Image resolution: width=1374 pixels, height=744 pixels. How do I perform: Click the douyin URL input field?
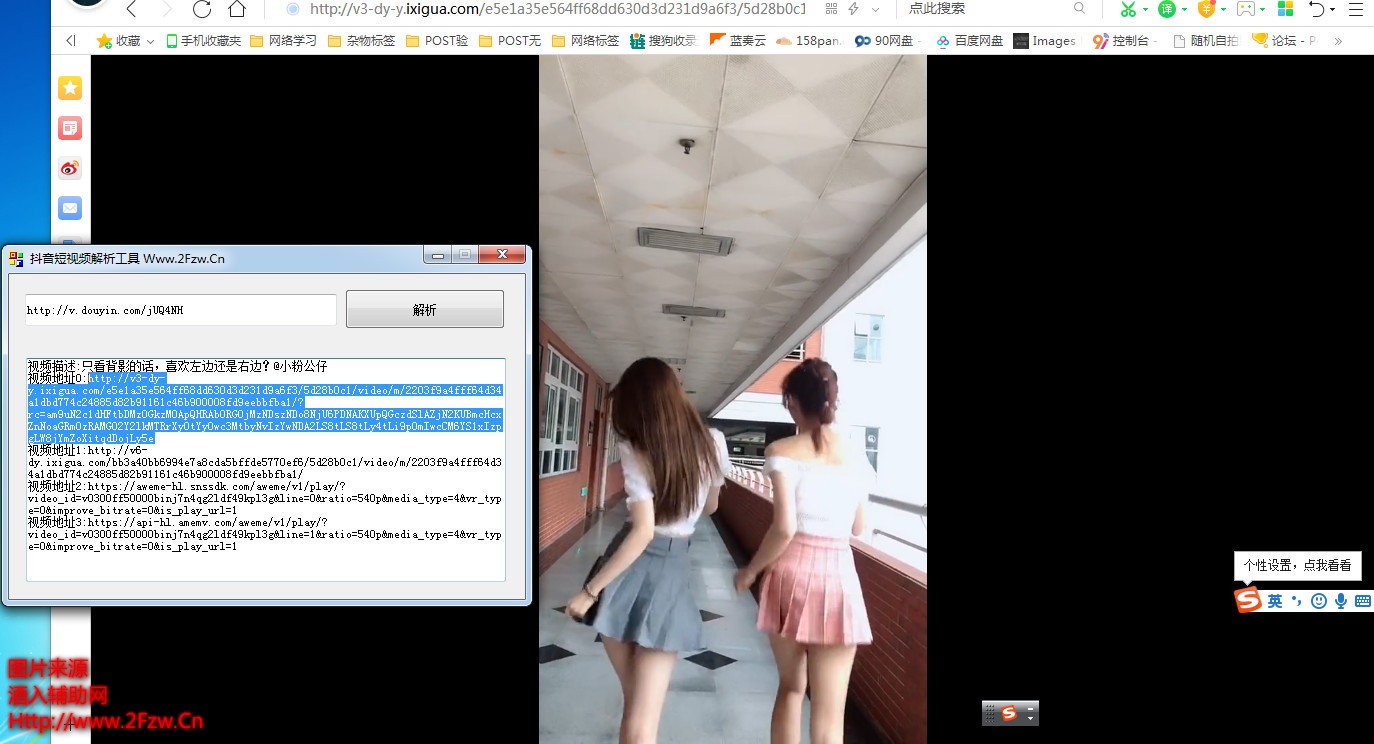180,310
